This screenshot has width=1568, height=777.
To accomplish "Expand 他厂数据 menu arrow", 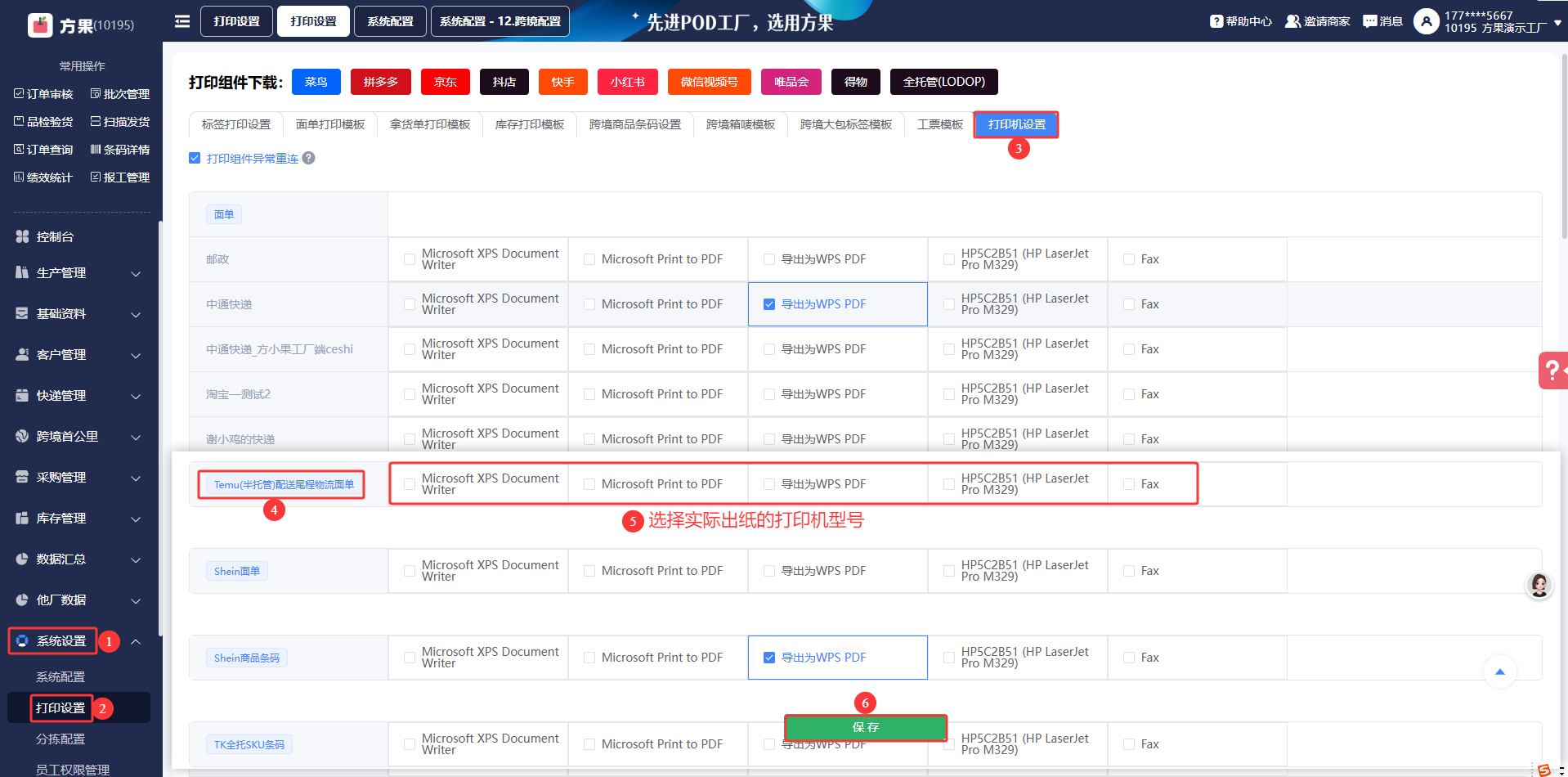I will 136,600.
